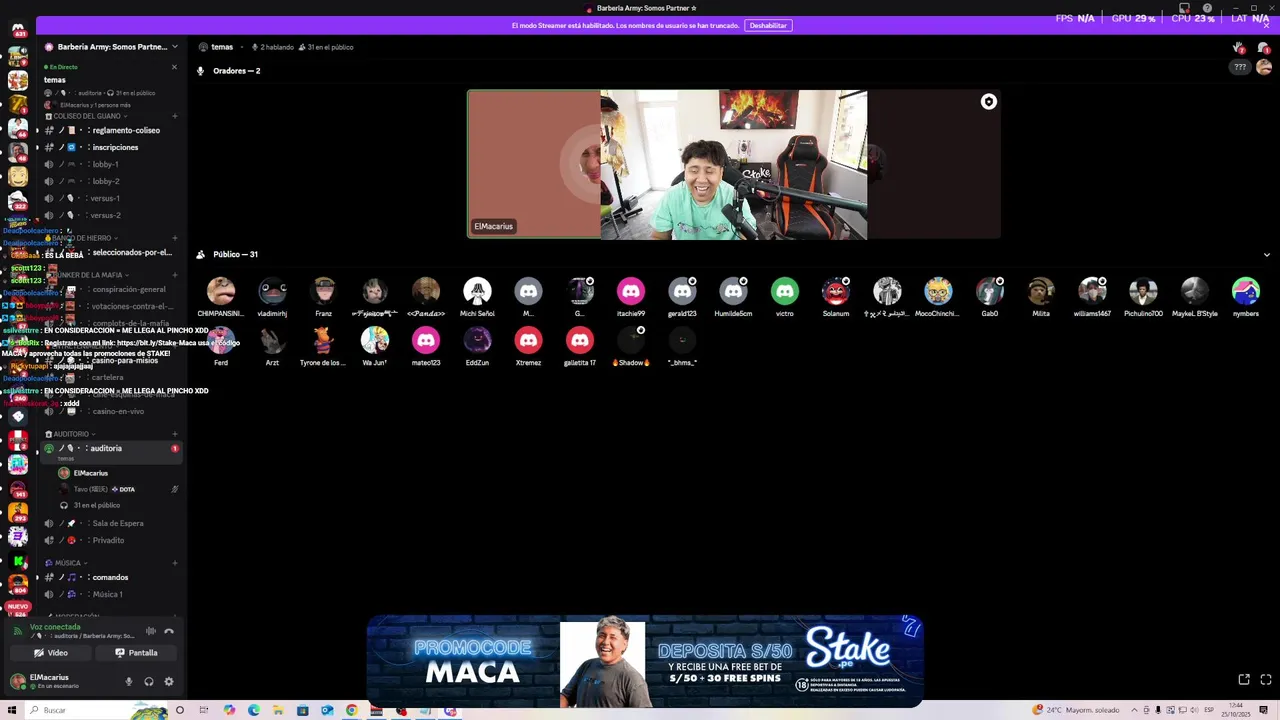This screenshot has height=720, width=1280.
Task: Join the versus-1 voice channel
Action: (110, 198)
